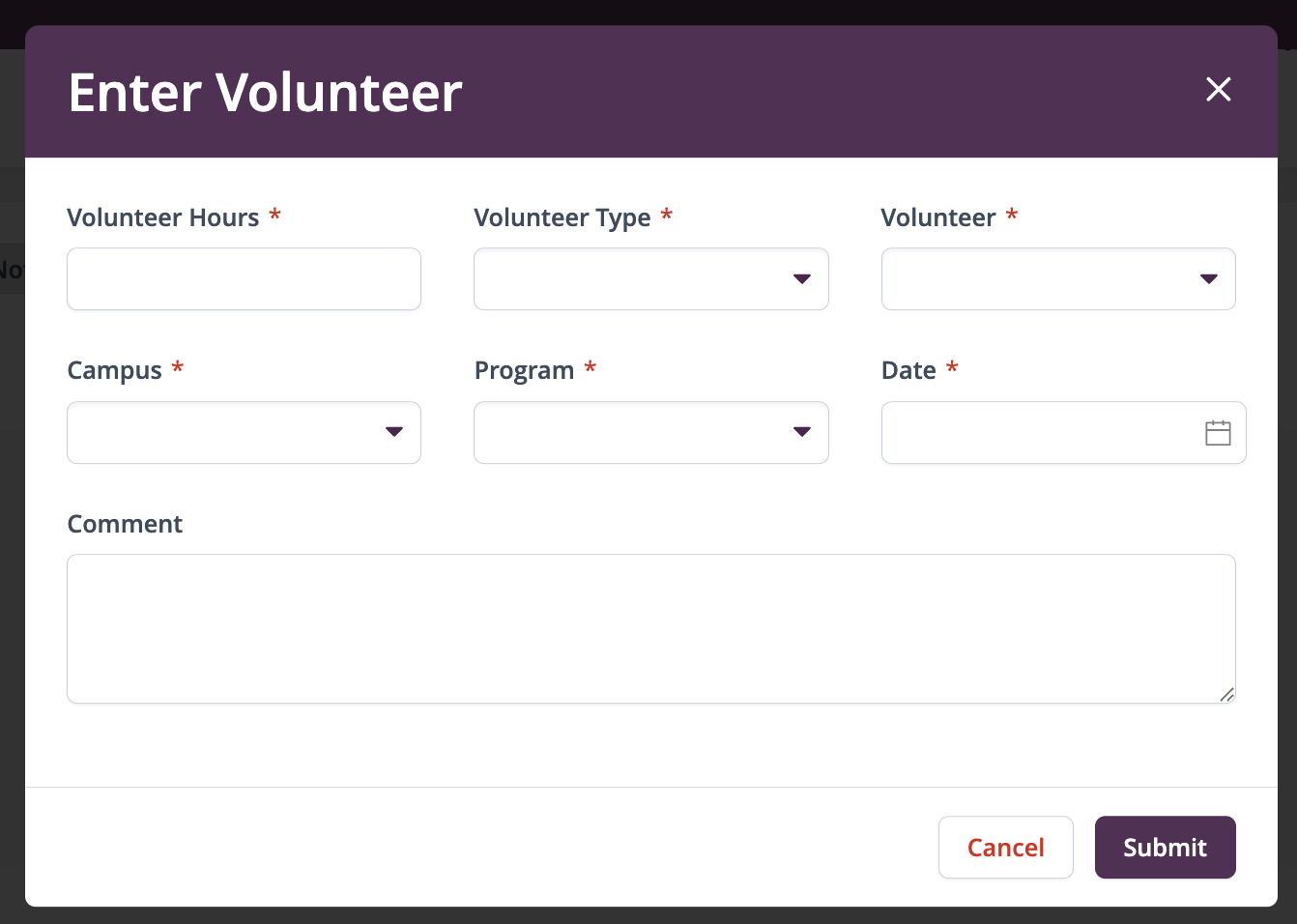Submit the volunteer entry form
The width and height of the screenshot is (1297, 924).
click(x=1165, y=848)
